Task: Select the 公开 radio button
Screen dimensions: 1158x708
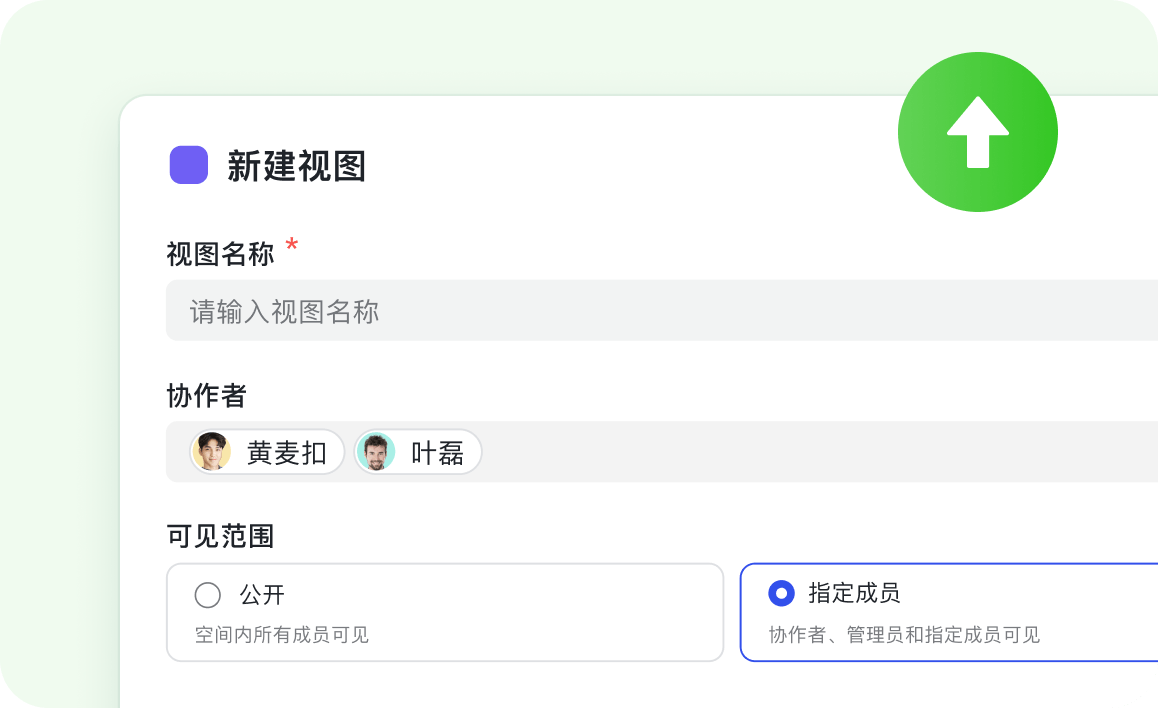Action: click(208, 595)
